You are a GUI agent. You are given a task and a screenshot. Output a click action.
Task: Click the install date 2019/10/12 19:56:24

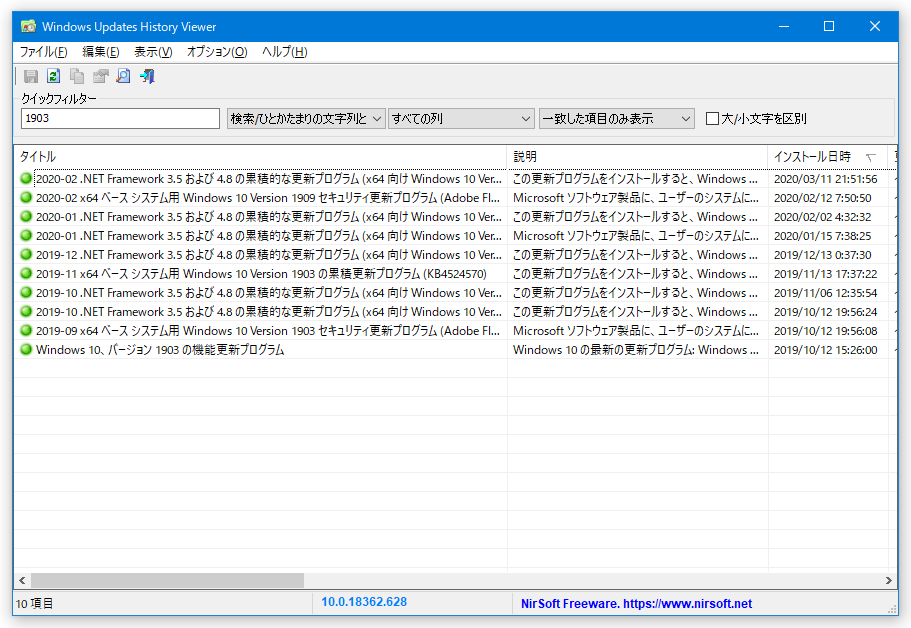(826, 312)
